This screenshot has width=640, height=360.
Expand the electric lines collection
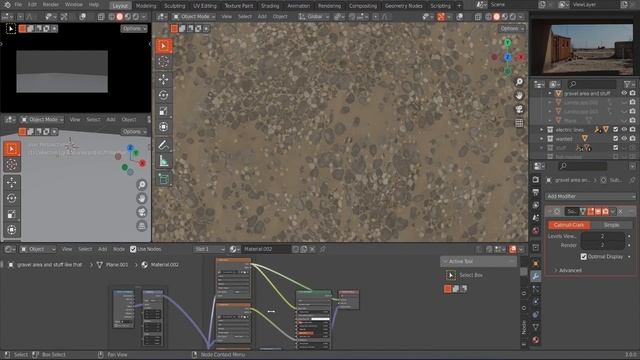pyautogui.click(x=542, y=129)
